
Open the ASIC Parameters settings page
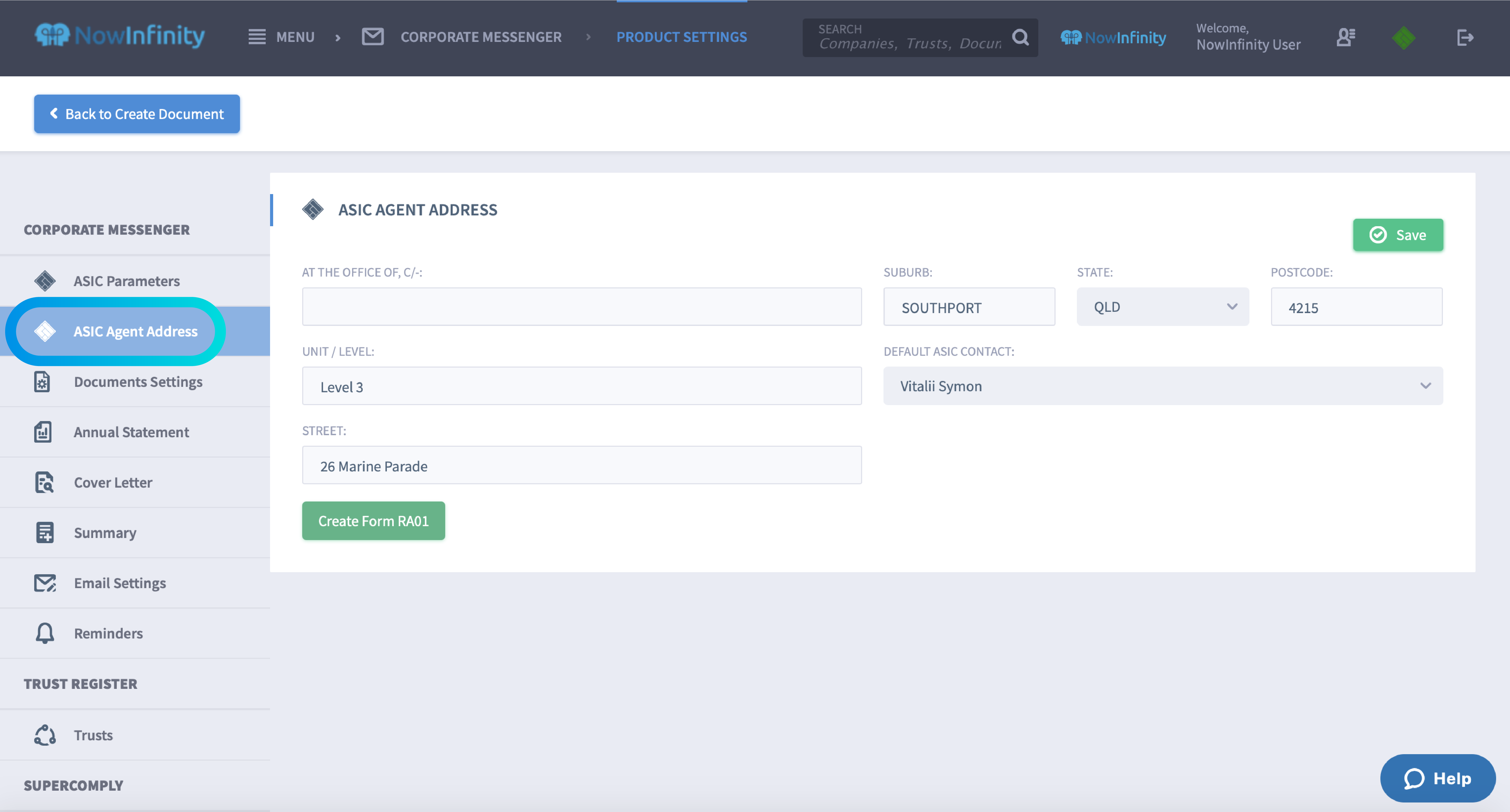click(127, 281)
